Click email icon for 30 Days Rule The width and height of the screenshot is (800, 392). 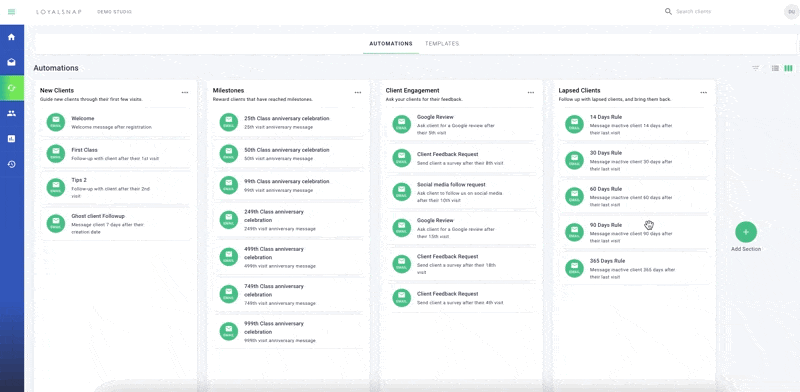pos(574,160)
